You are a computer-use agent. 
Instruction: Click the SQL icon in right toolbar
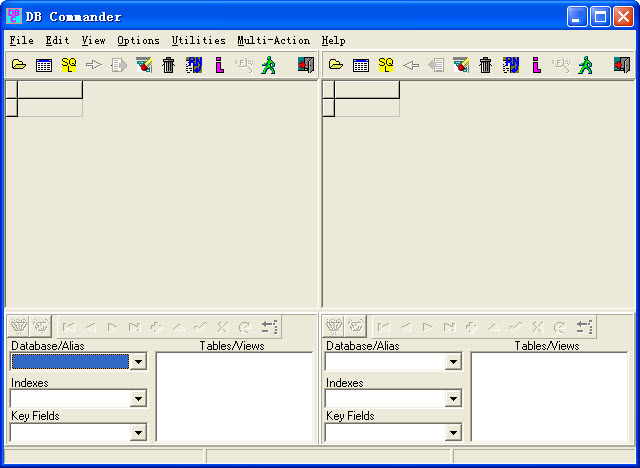386,65
